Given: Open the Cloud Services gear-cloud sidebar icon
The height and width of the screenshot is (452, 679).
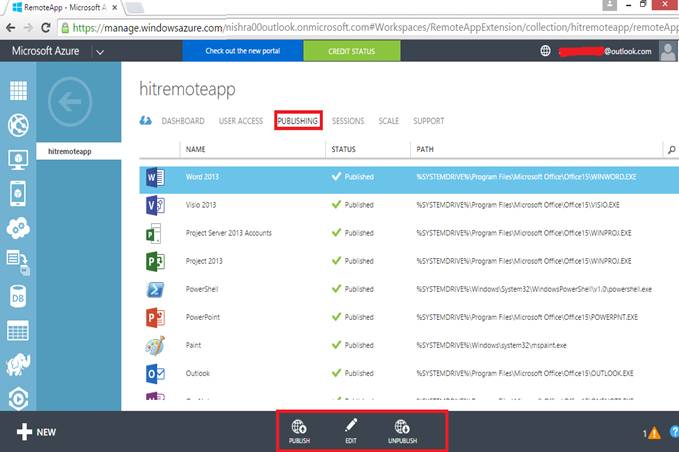Looking at the screenshot, I should click(18, 228).
